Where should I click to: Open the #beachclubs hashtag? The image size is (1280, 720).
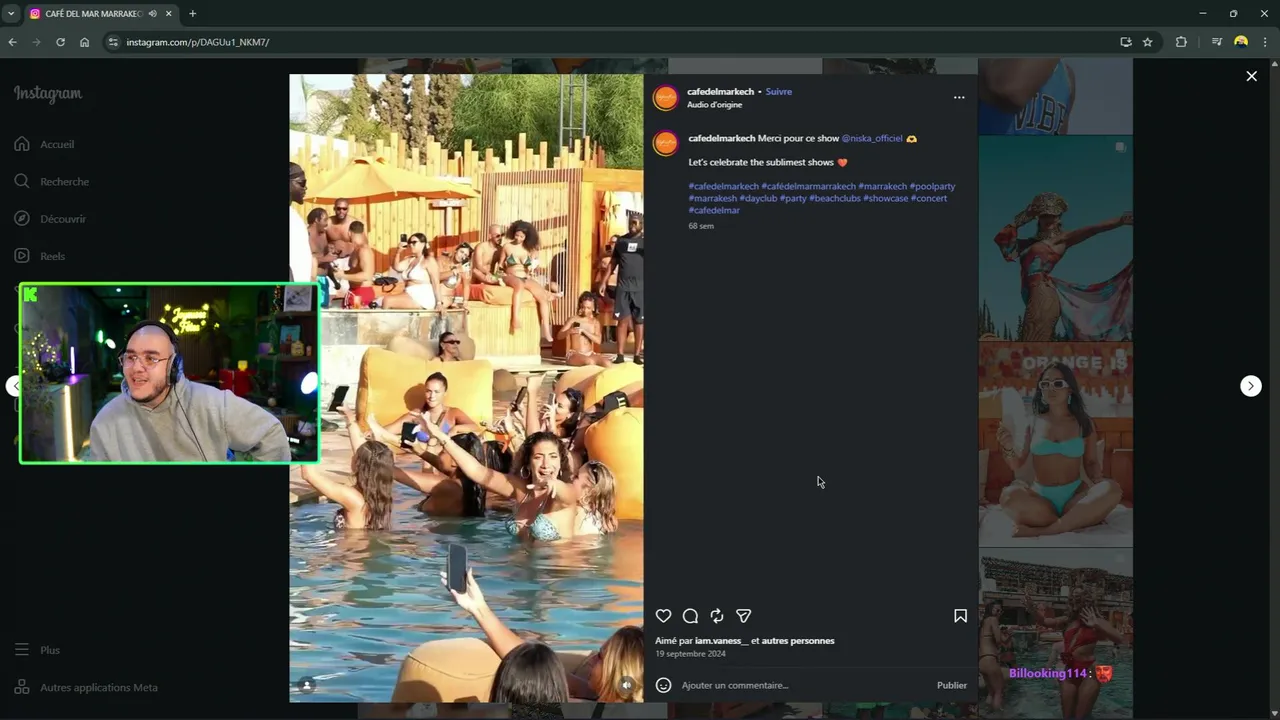(835, 198)
